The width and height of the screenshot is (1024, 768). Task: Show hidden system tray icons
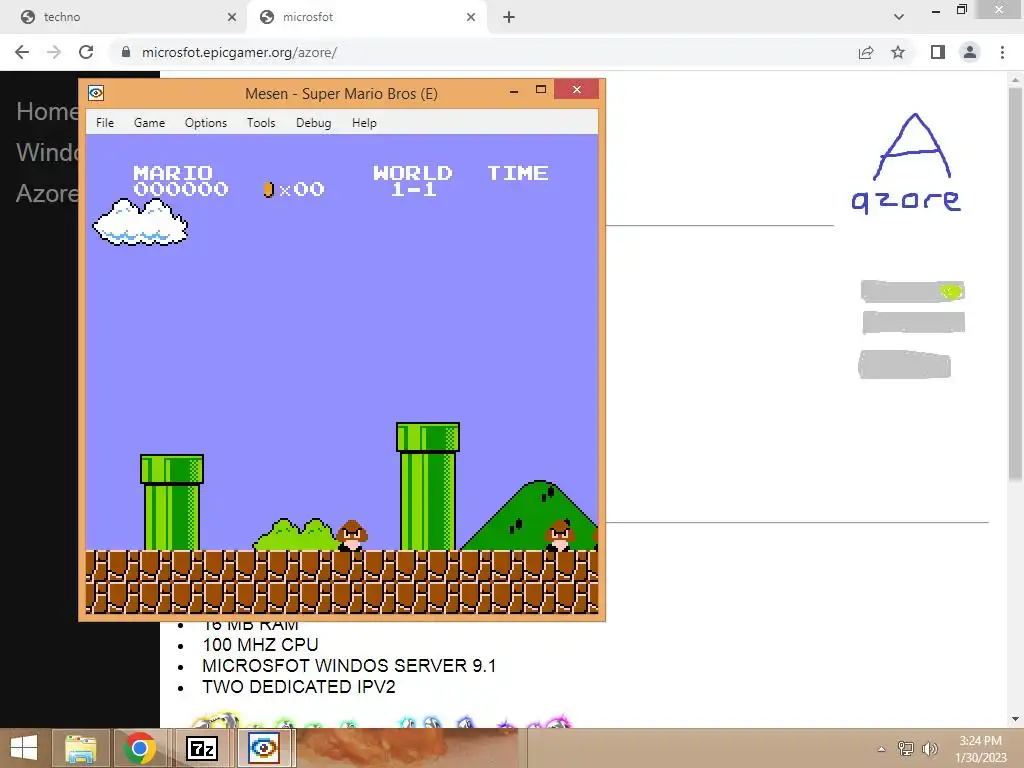click(882, 749)
